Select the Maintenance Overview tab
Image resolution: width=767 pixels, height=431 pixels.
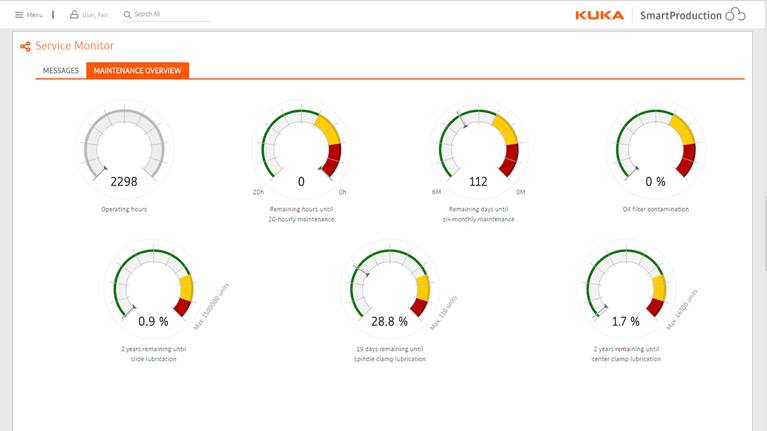(137, 71)
